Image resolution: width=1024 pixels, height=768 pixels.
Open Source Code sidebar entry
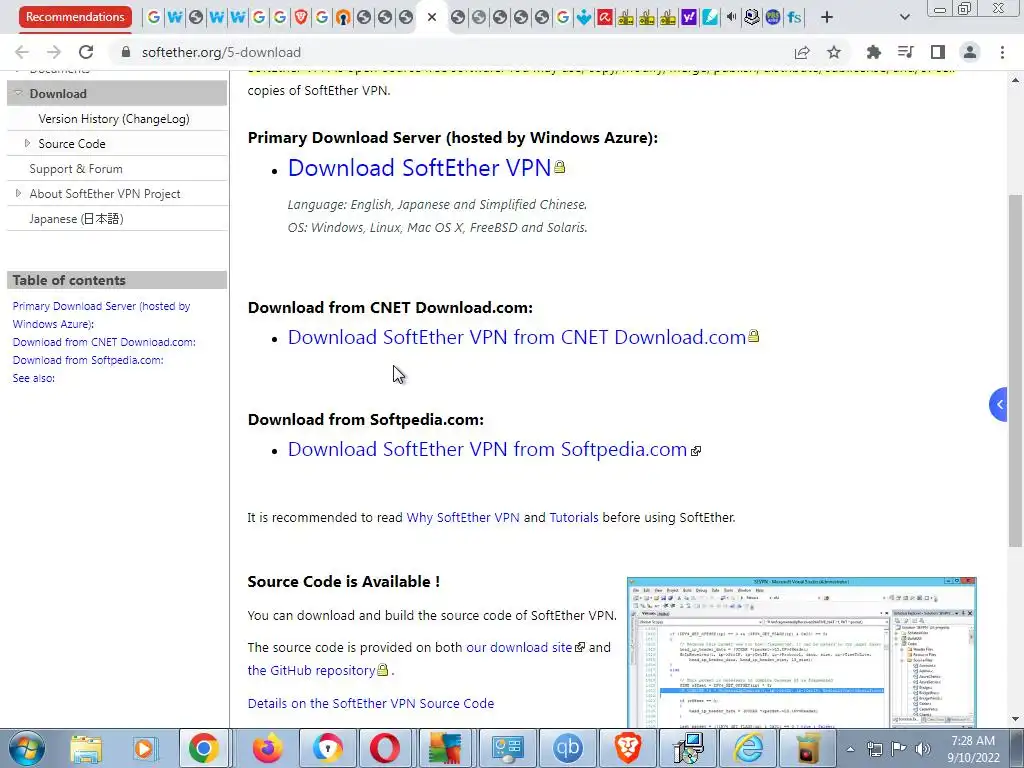72,144
